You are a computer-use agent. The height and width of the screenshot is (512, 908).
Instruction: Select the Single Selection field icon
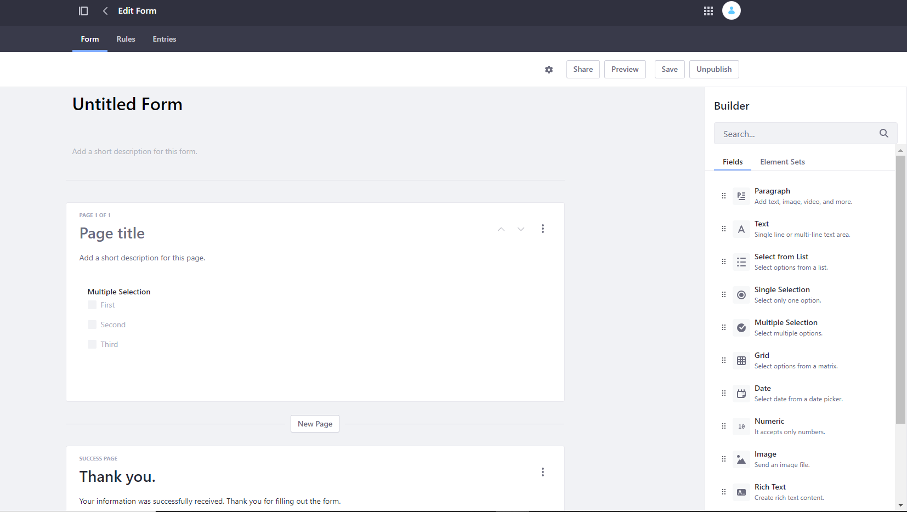pos(741,295)
